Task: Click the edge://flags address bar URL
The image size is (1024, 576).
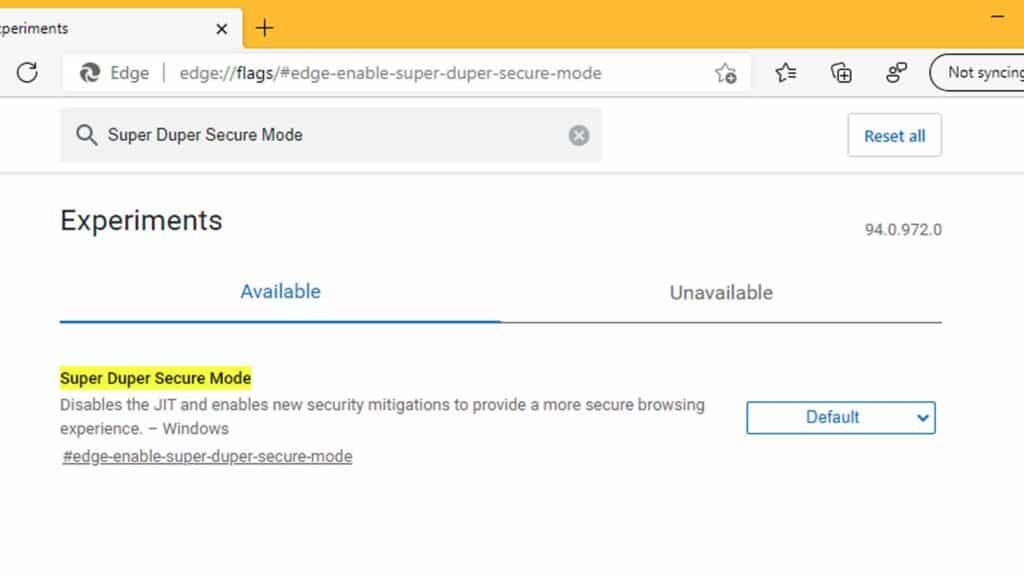Action: pyautogui.click(x=390, y=73)
